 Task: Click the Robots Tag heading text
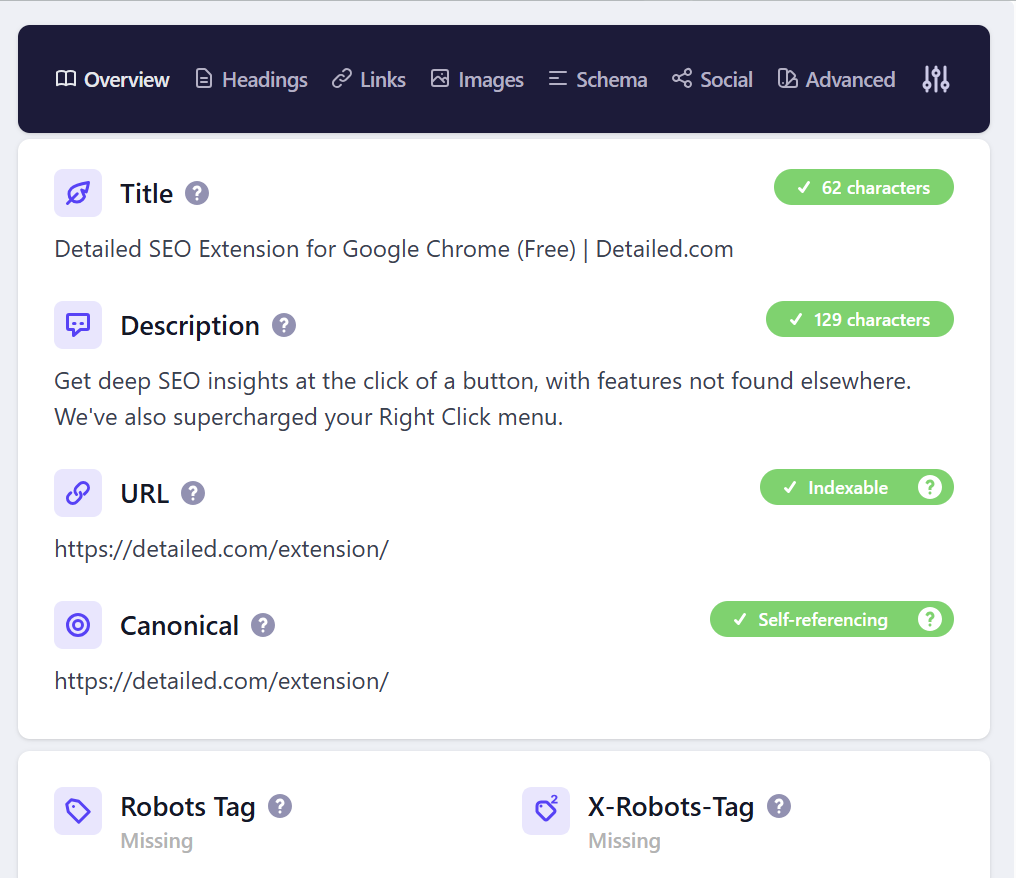pyautogui.click(x=188, y=807)
